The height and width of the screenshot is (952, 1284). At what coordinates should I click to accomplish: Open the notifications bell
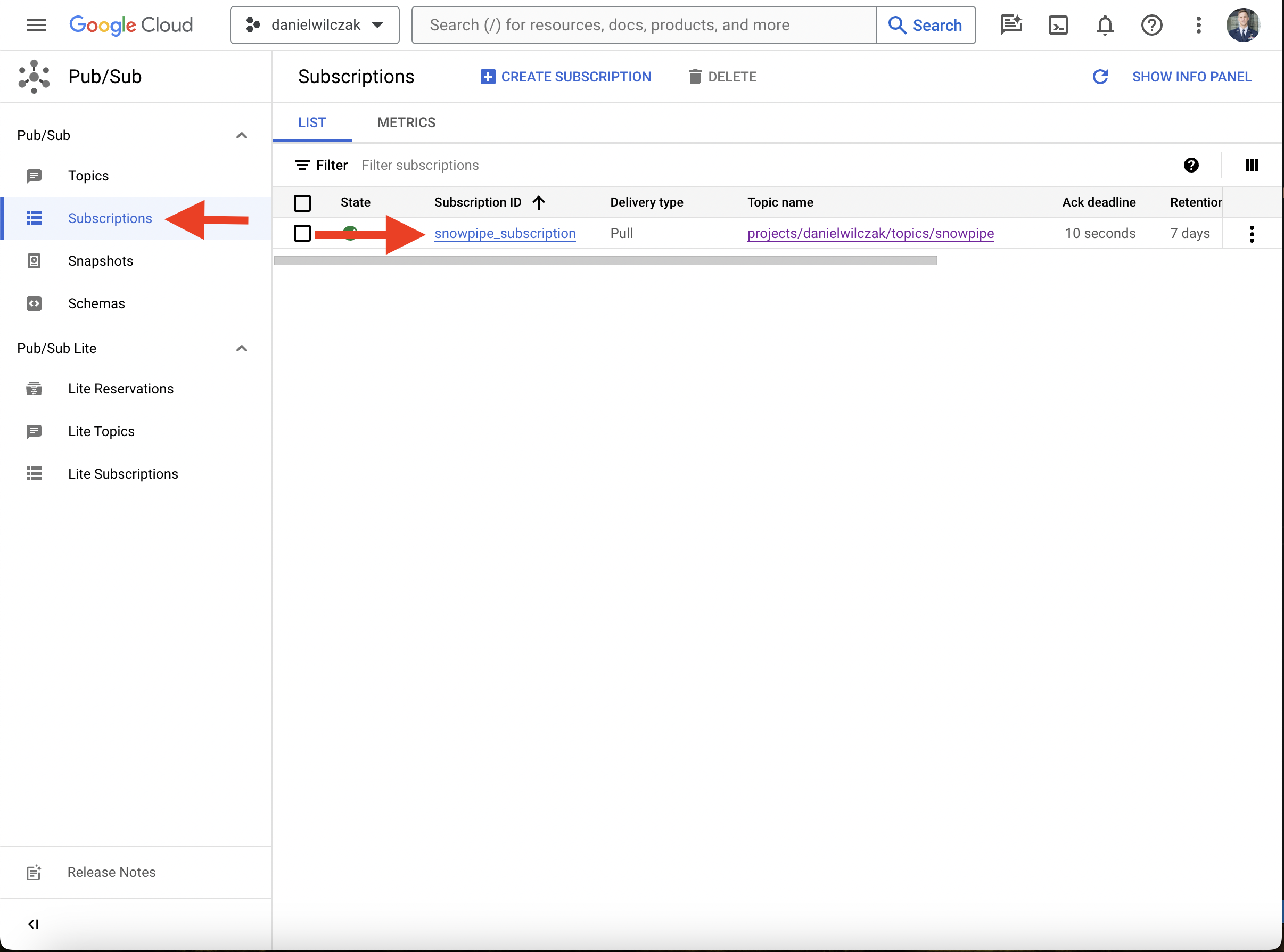pyautogui.click(x=1104, y=26)
